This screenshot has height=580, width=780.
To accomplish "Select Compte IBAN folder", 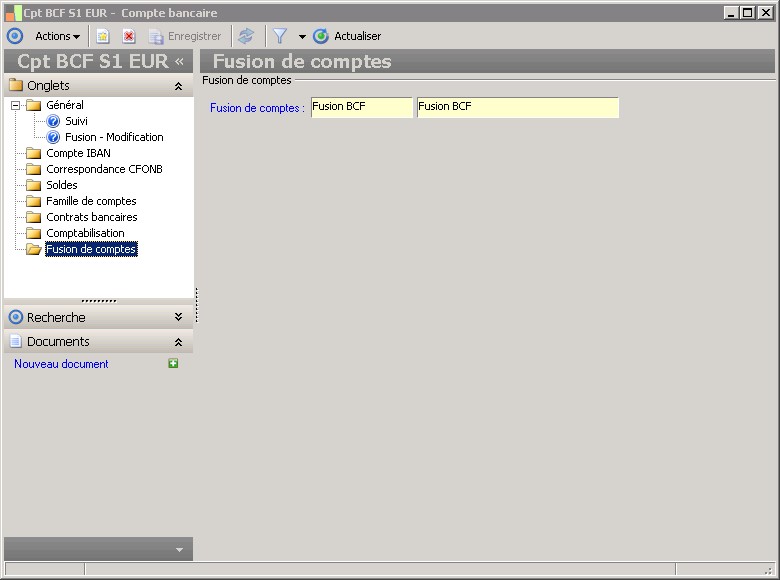I will pos(78,153).
